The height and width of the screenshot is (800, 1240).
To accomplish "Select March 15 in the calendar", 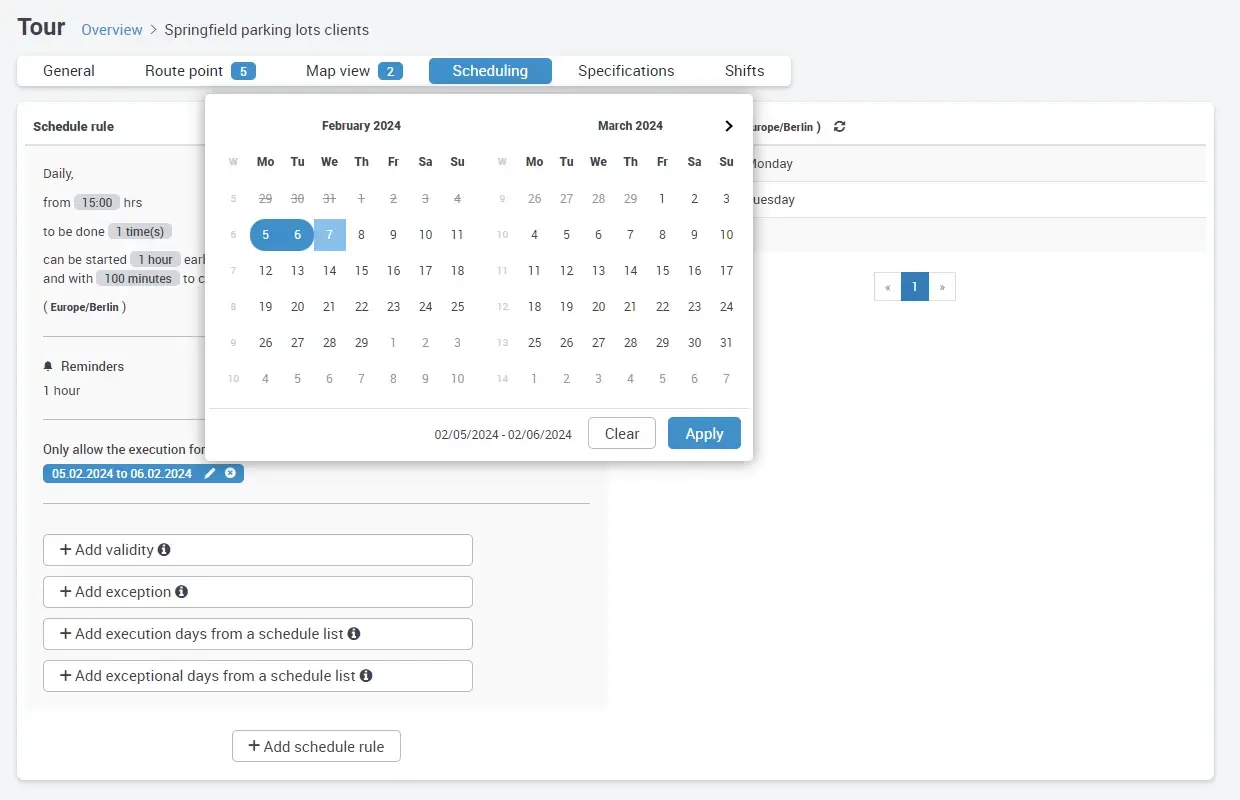I will (663, 270).
